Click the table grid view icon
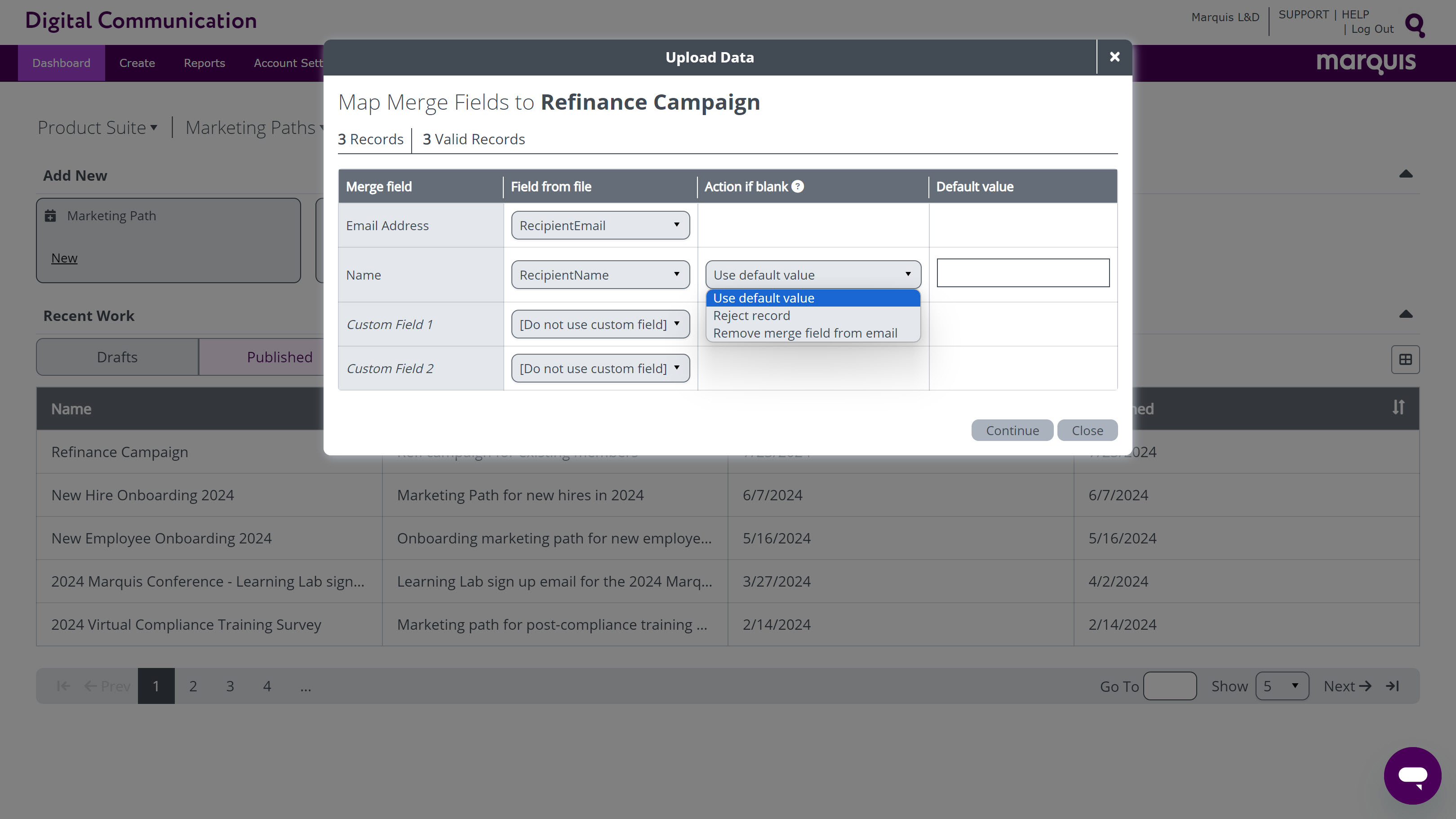This screenshot has width=1456, height=819. click(1405, 360)
